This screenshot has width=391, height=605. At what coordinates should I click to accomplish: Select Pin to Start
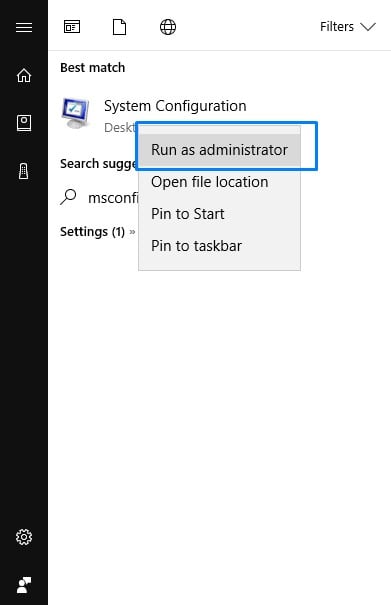(x=219, y=214)
